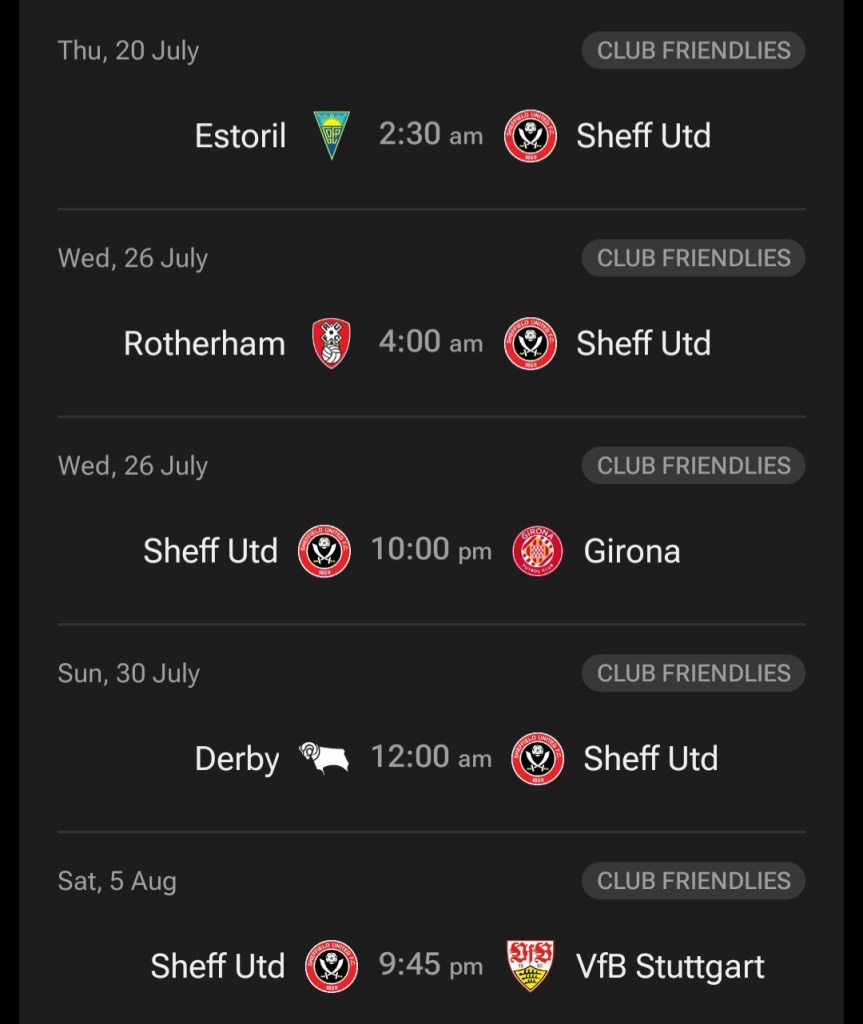Tap Sheff Utd crest in Rotherham match

[x=530, y=343]
